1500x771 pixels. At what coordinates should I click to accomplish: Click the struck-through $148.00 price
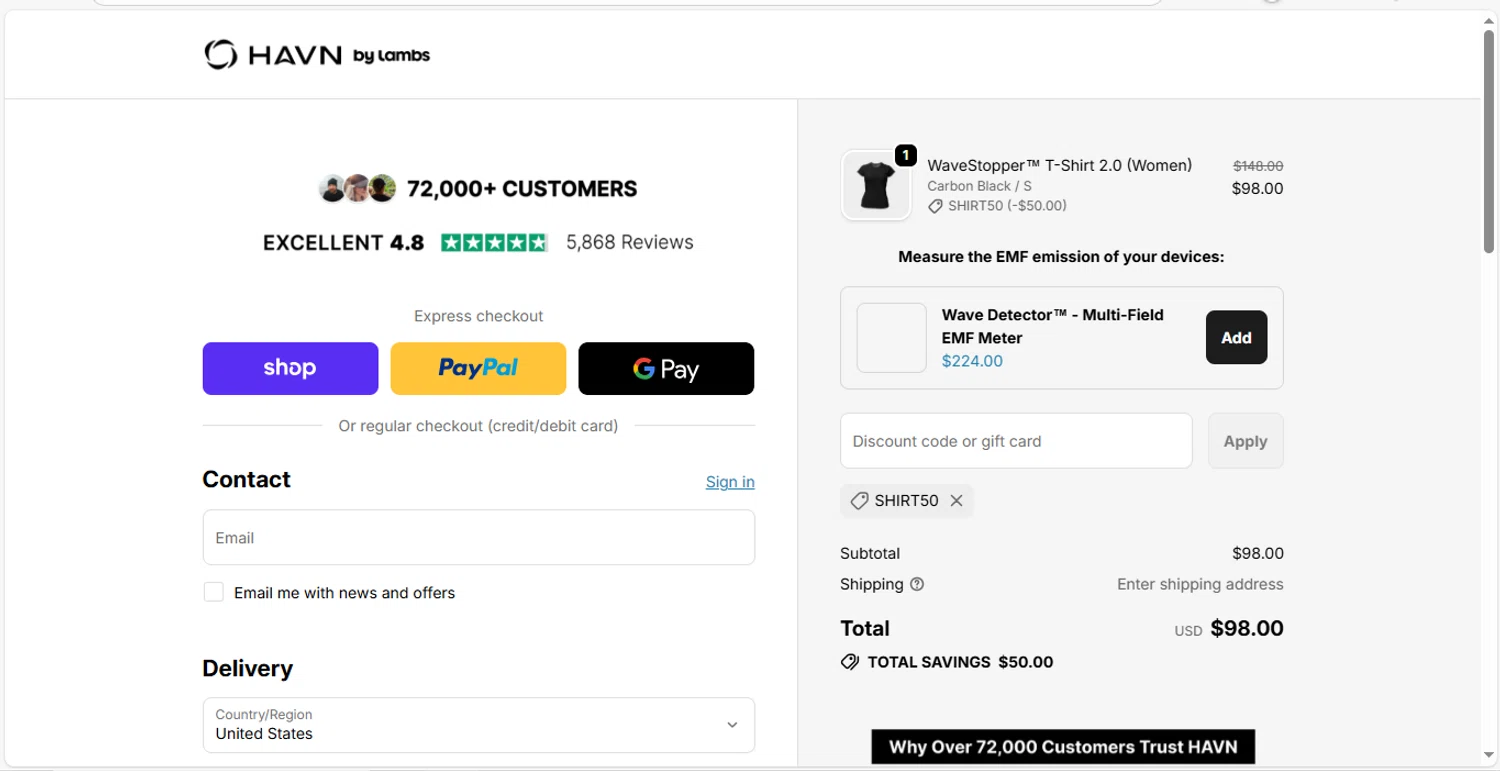1258,166
